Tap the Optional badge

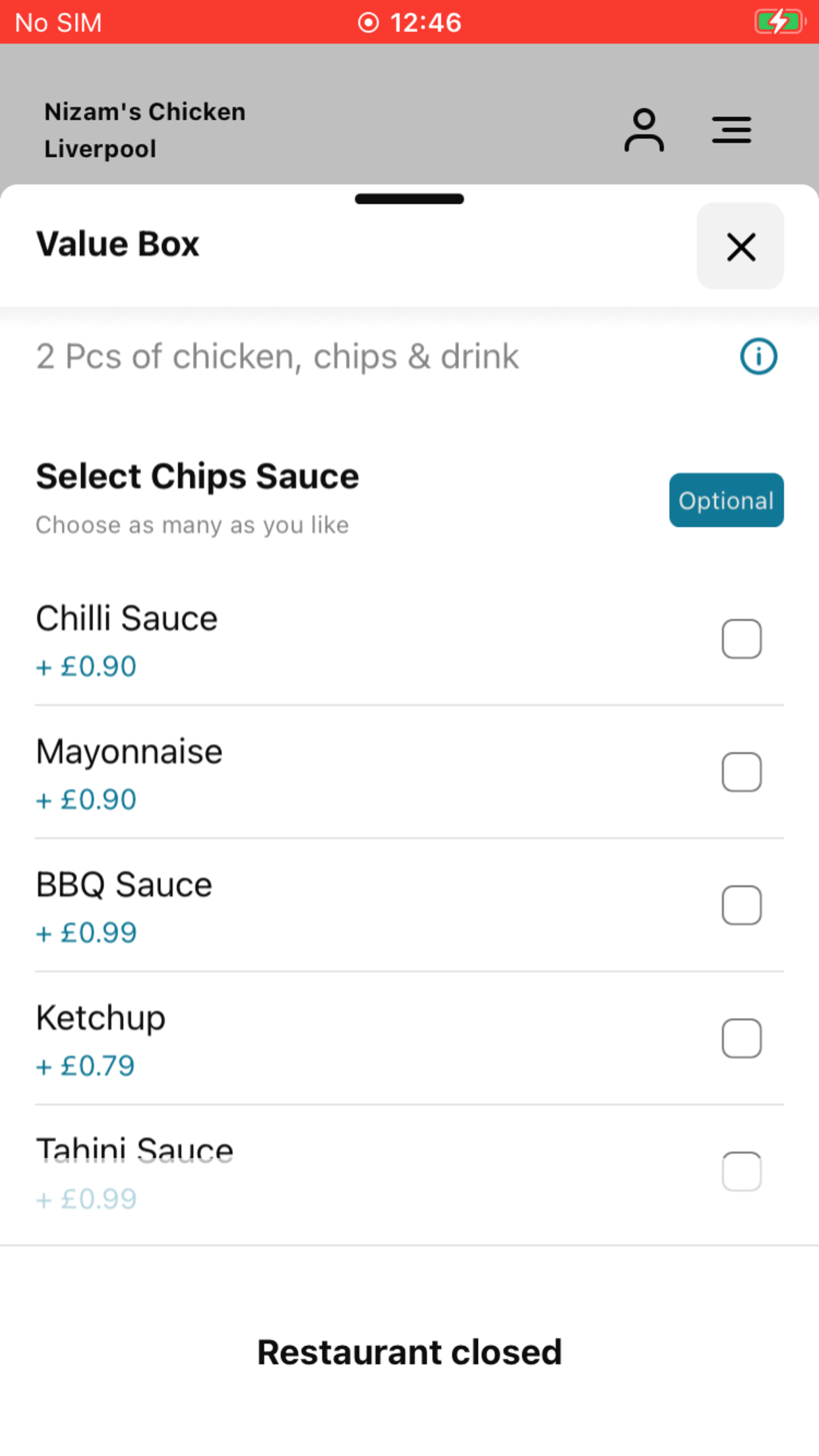[726, 500]
